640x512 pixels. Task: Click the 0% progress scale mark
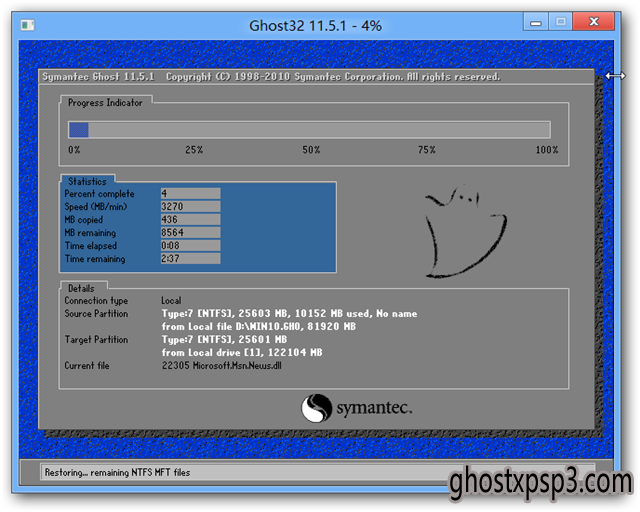click(74, 150)
